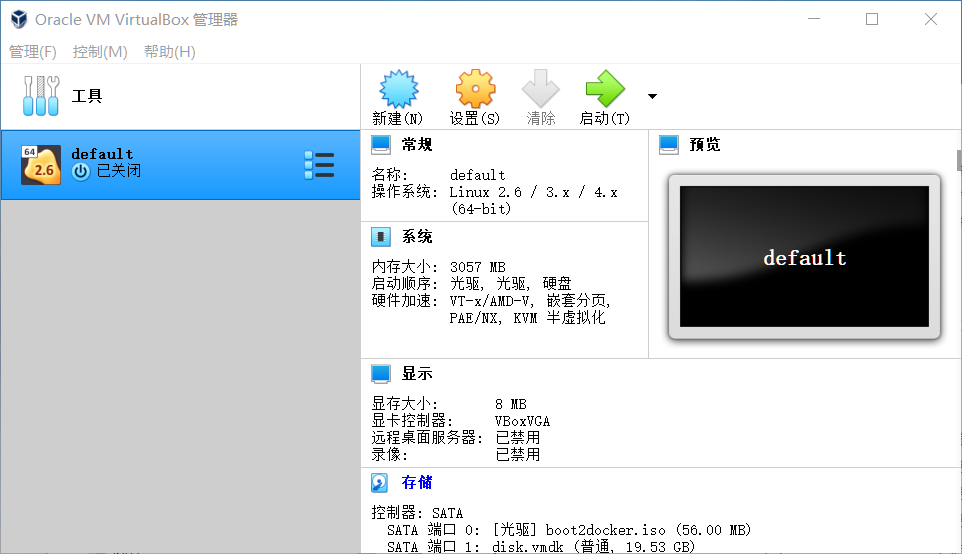Screen dimensions: 962x554
Task: Click the memory value '3057 MB'
Action: point(478,267)
